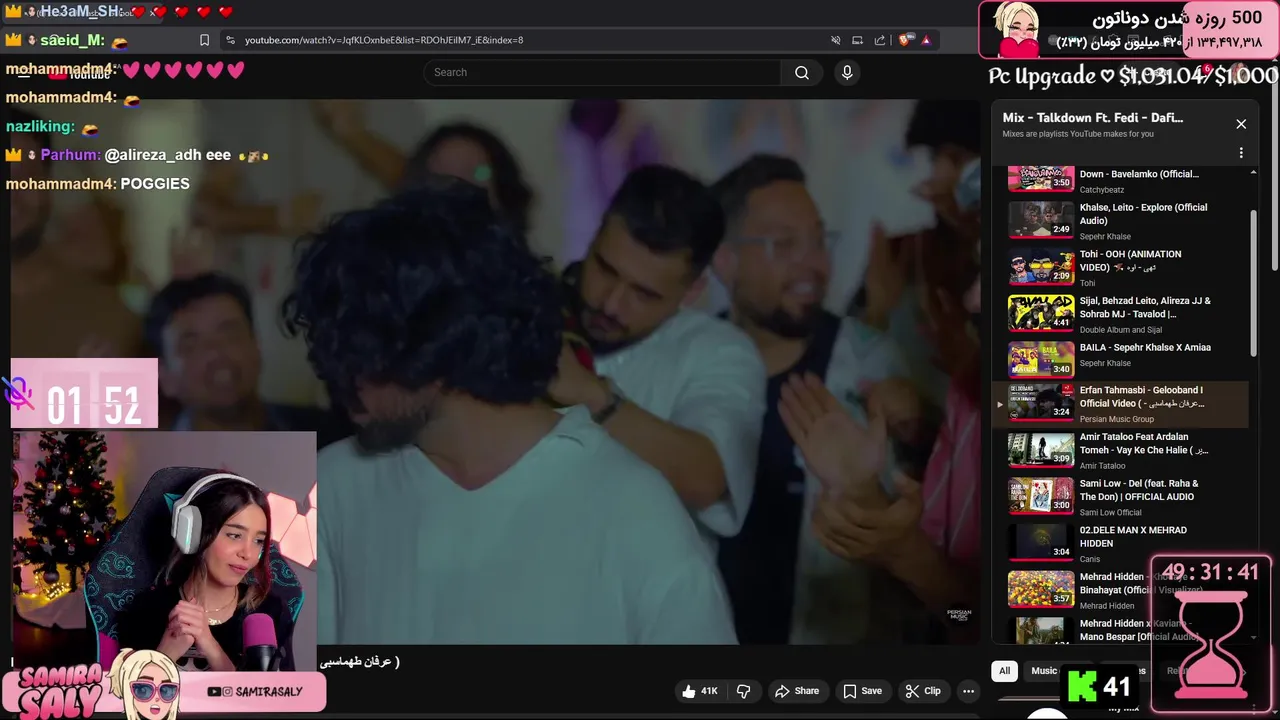
Task: Play Amir Tataloo Feat Ardalan Tomeh item
Action: tap(1120, 451)
